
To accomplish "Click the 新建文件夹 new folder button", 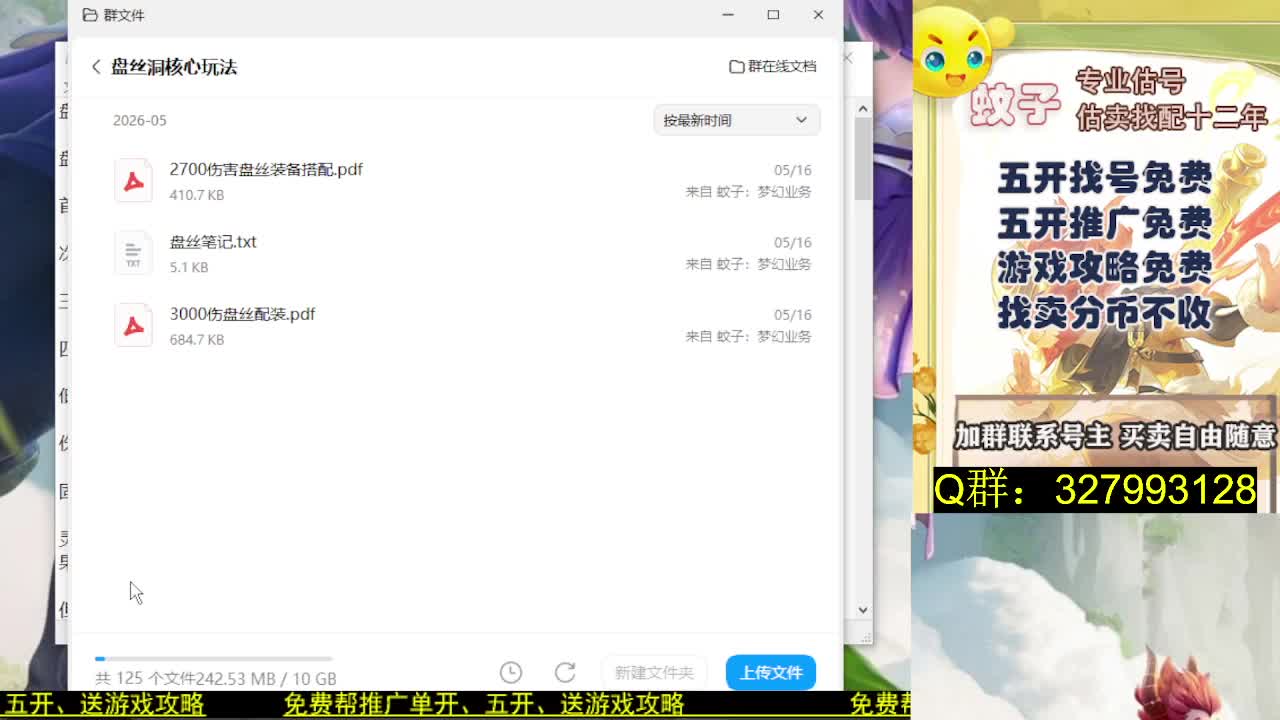I will [x=654, y=672].
